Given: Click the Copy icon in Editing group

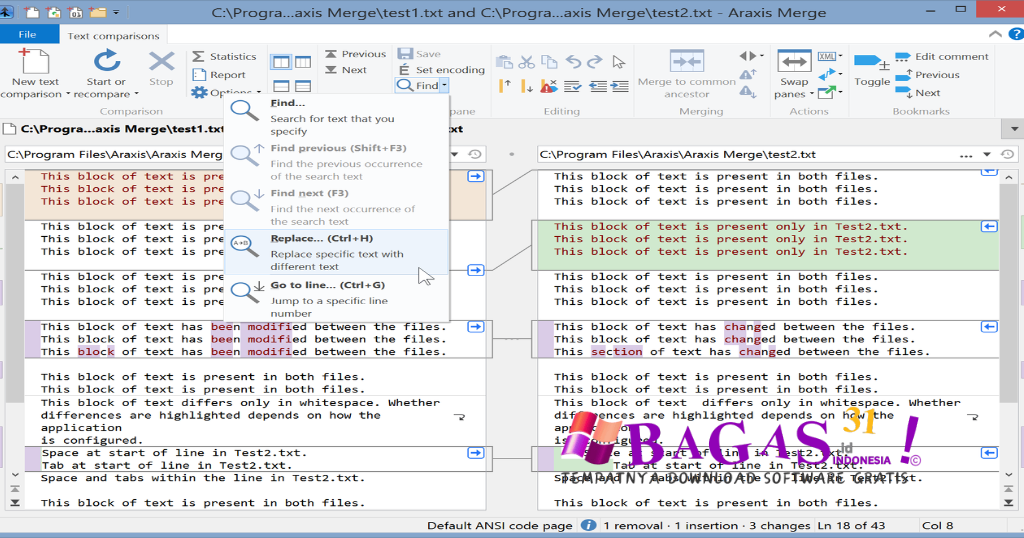Looking at the screenshot, I should pyautogui.click(x=549, y=62).
